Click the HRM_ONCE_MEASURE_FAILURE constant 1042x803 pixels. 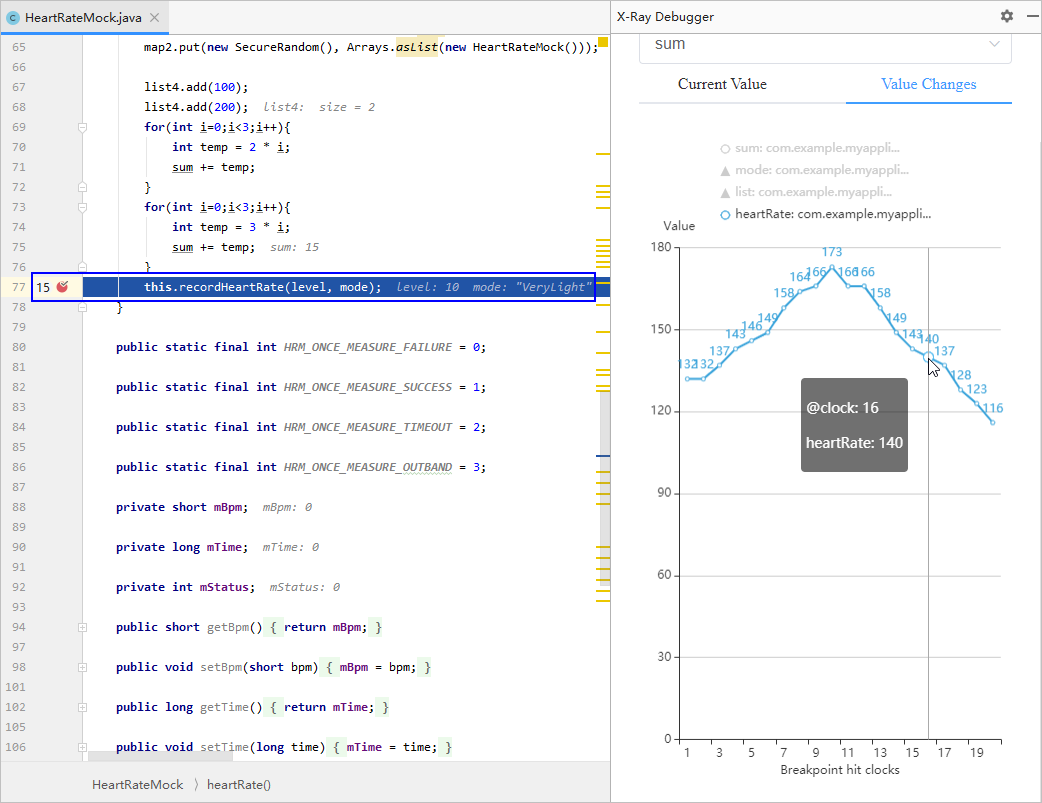click(x=367, y=347)
